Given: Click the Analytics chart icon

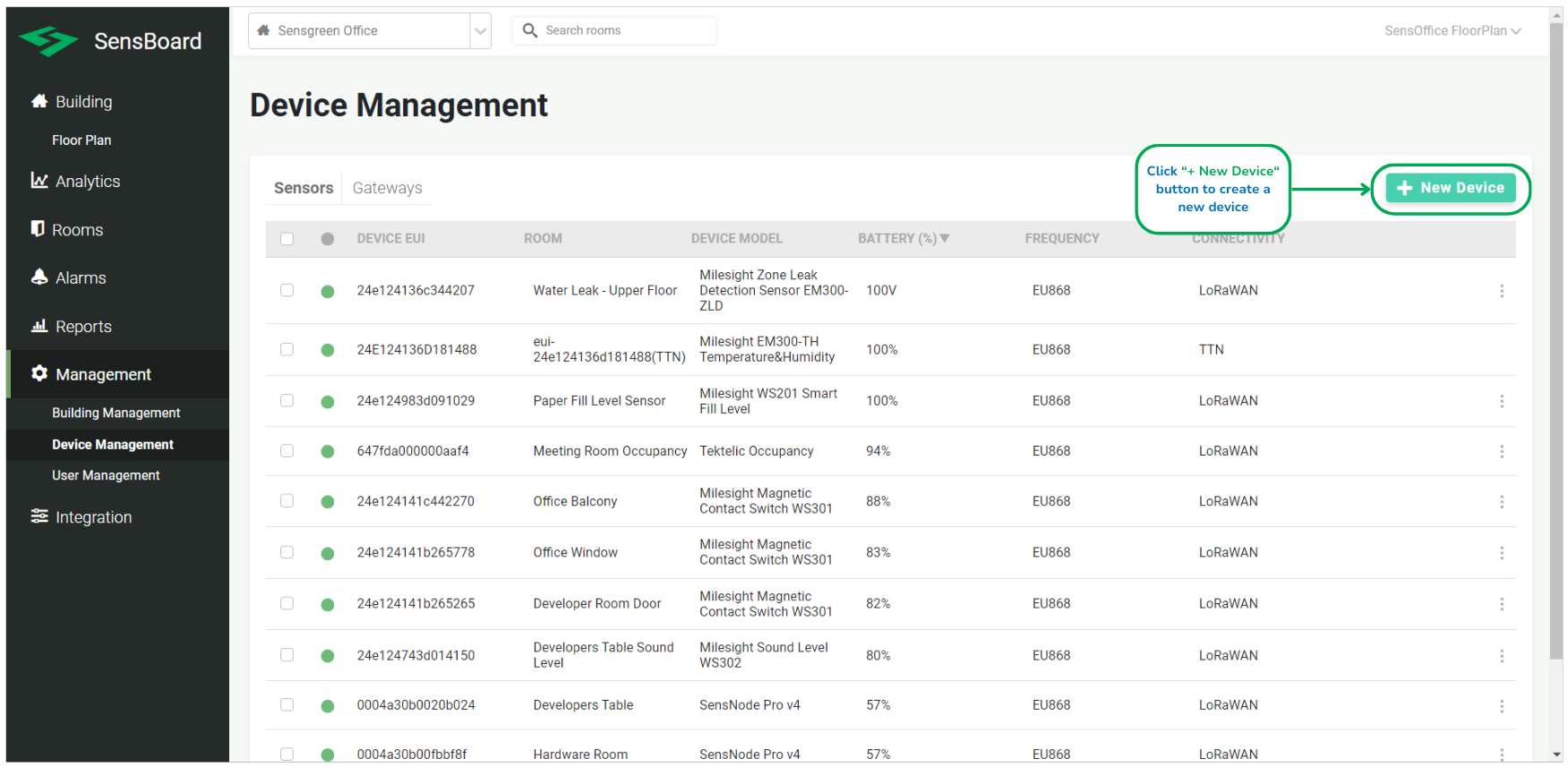Looking at the screenshot, I should [39, 181].
